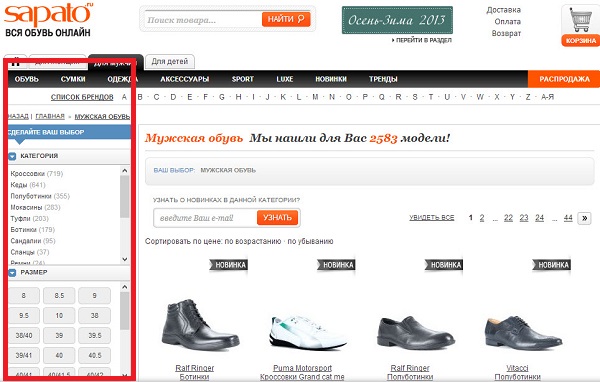The height and width of the screenshot is (382, 600).
Task: Select size 40
Action: [59, 355]
